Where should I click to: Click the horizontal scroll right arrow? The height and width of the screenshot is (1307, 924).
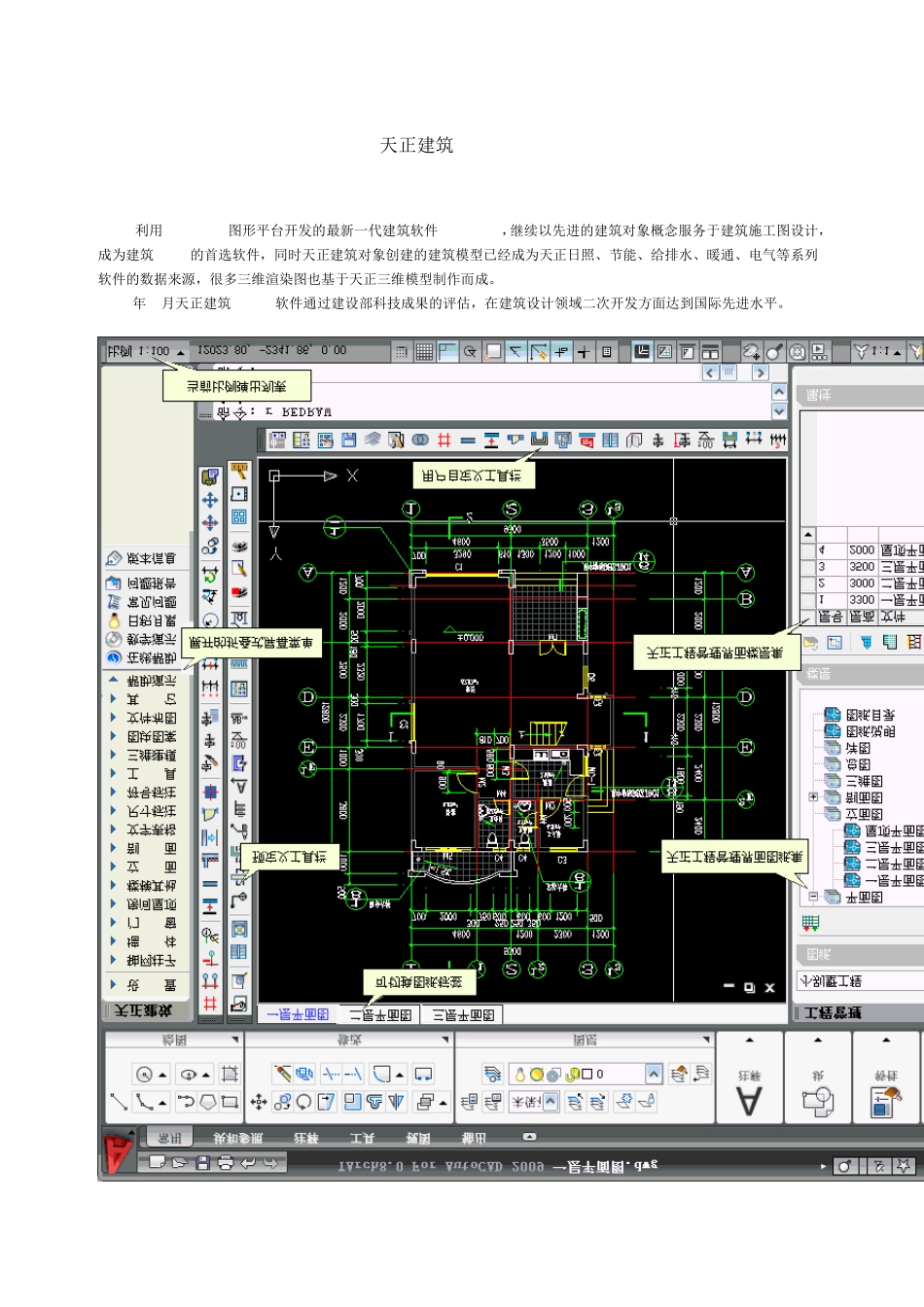tap(761, 372)
